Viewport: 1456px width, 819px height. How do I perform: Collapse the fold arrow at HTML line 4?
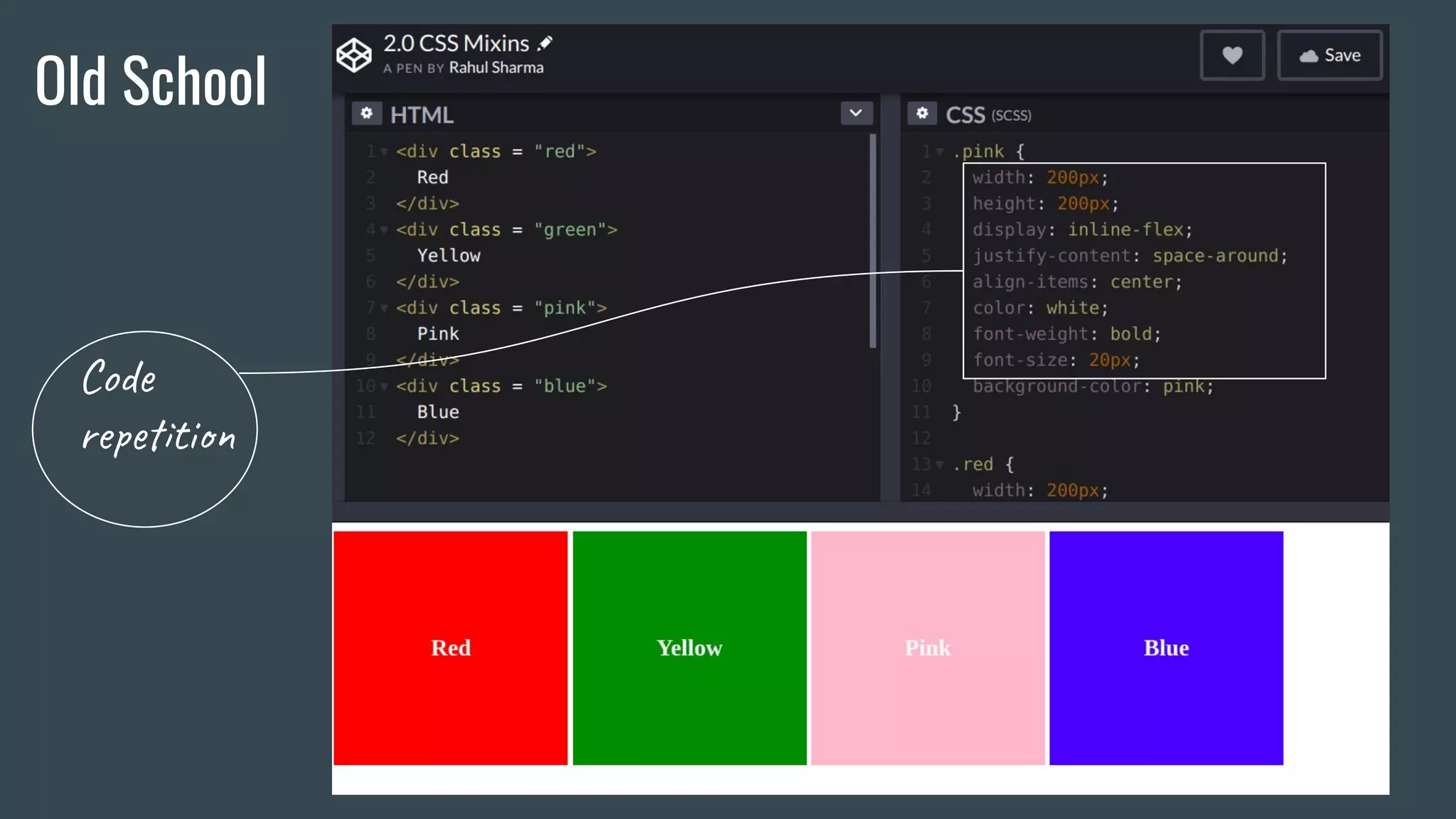(x=384, y=230)
